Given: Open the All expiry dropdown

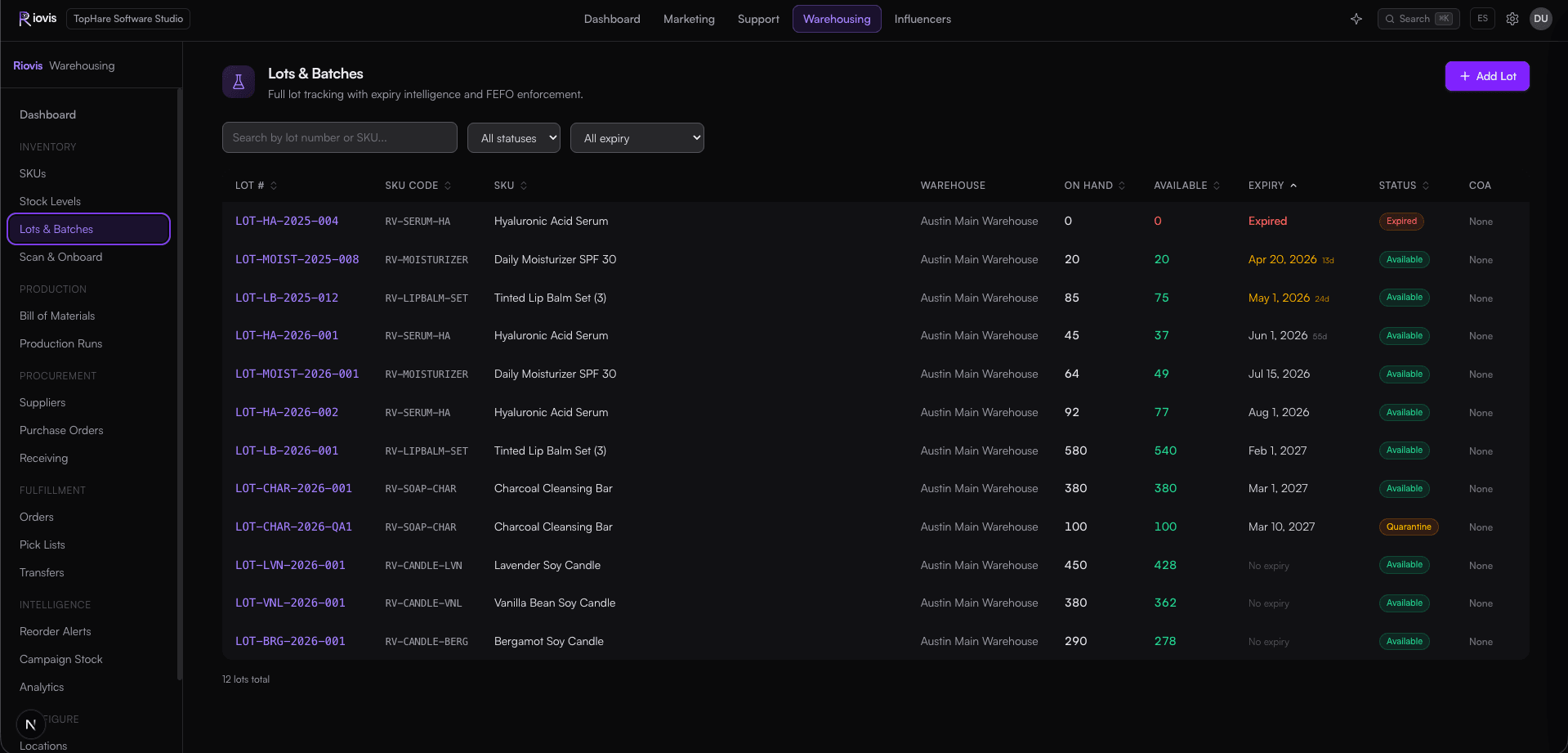Looking at the screenshot, I should coord(637,138).
